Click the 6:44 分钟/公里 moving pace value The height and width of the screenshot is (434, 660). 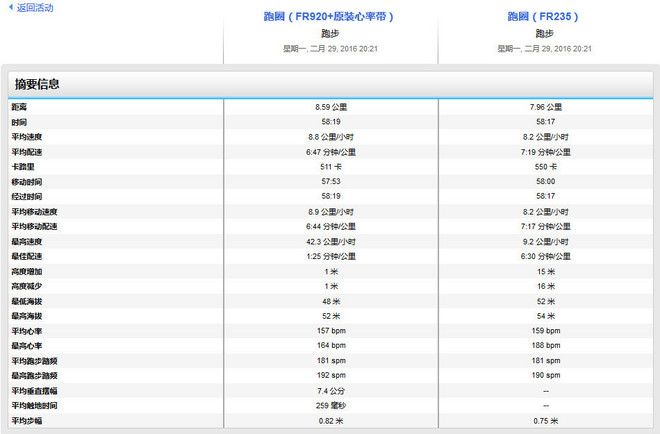(331, 226)
